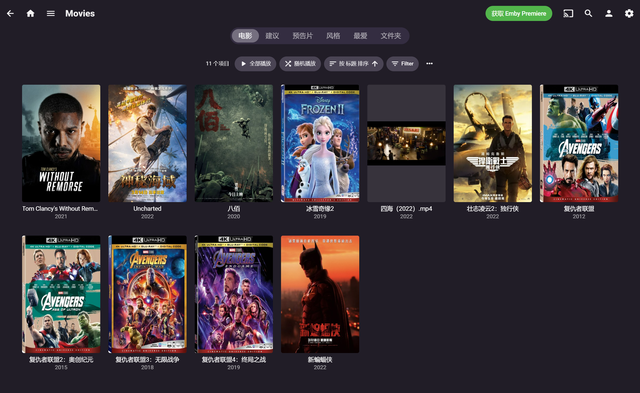This screenshot has height=393, width=640.
Task: Open the Uncharted title link
Action: pyautogui.click(x=147, y=209)
